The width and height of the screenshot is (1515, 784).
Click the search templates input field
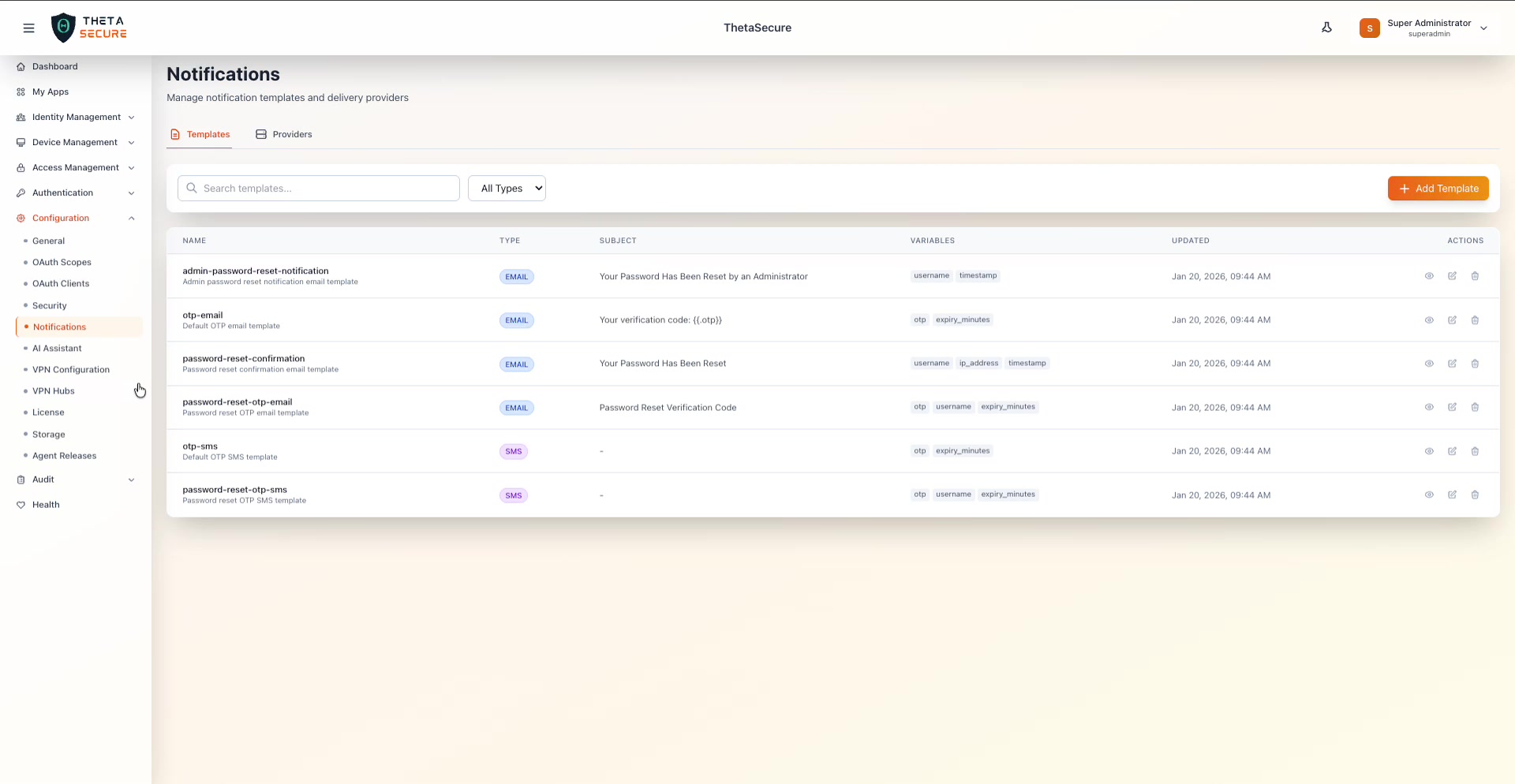(318, 188)
